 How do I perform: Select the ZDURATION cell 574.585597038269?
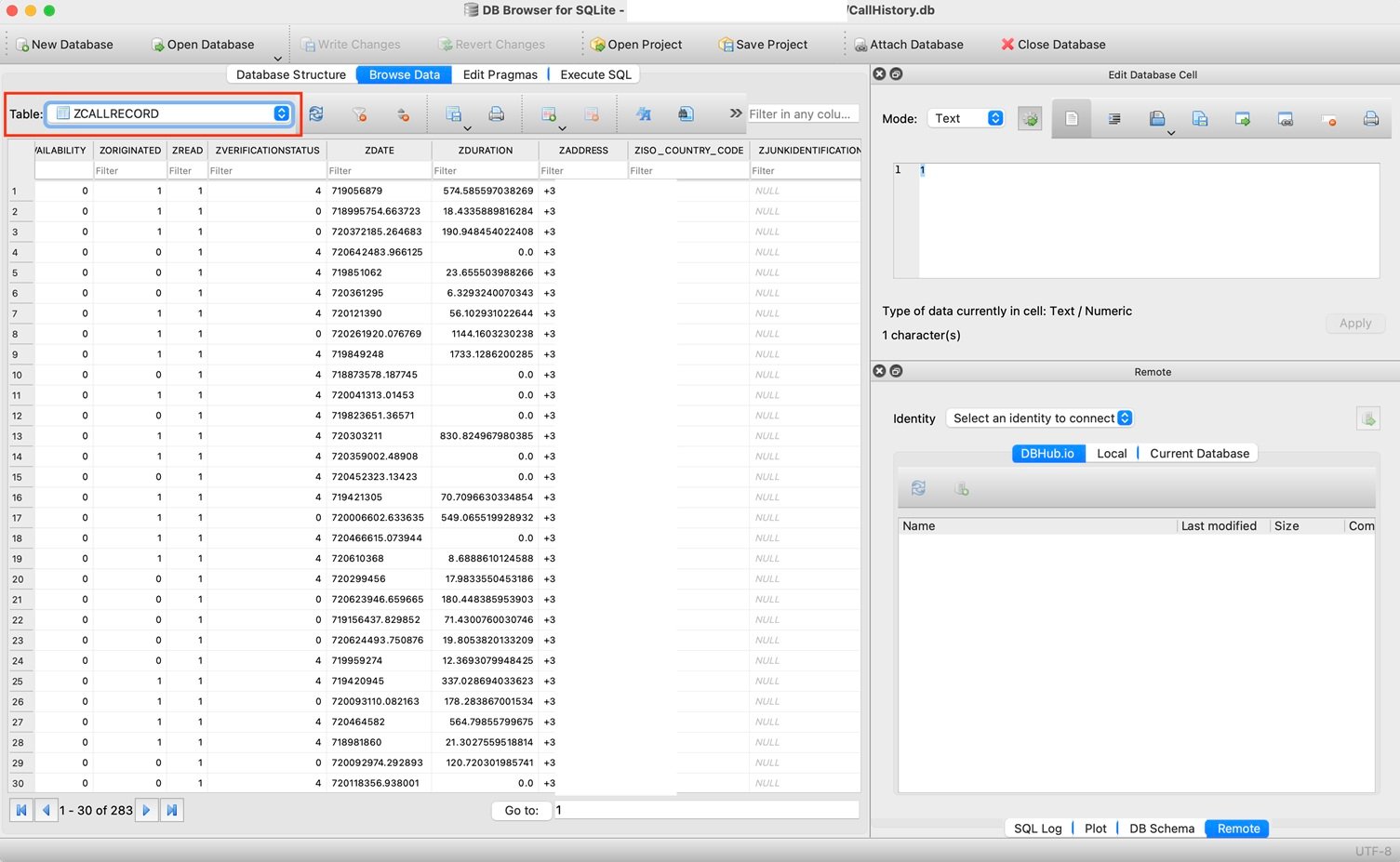[486, 191]
